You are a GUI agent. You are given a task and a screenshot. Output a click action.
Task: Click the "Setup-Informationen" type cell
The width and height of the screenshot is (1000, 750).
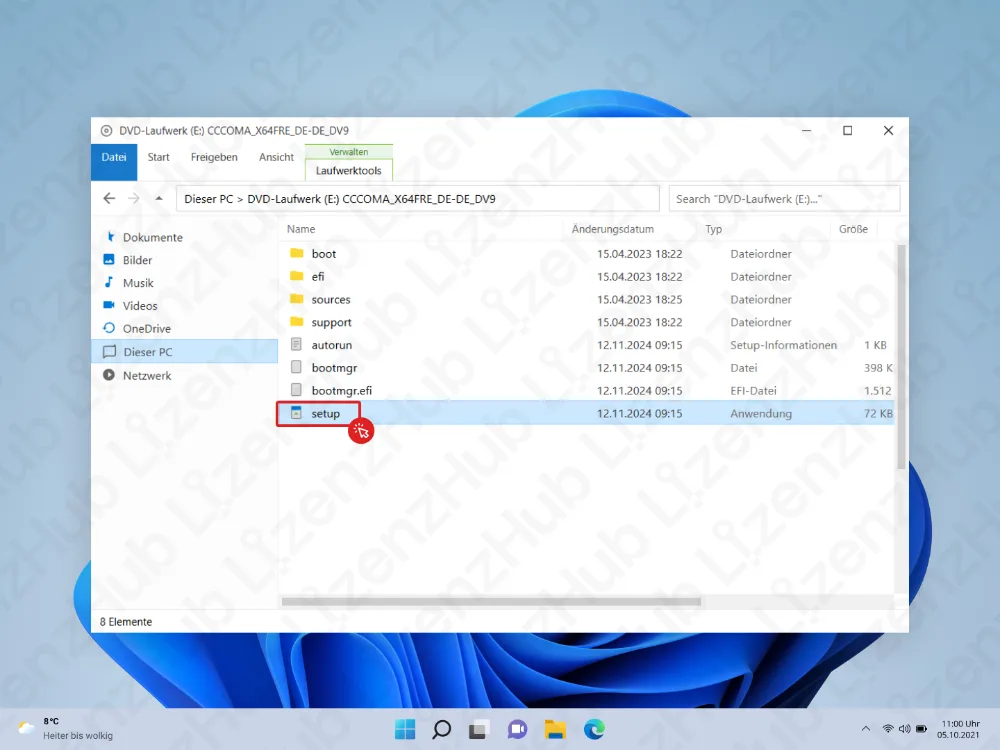[783, 345]
